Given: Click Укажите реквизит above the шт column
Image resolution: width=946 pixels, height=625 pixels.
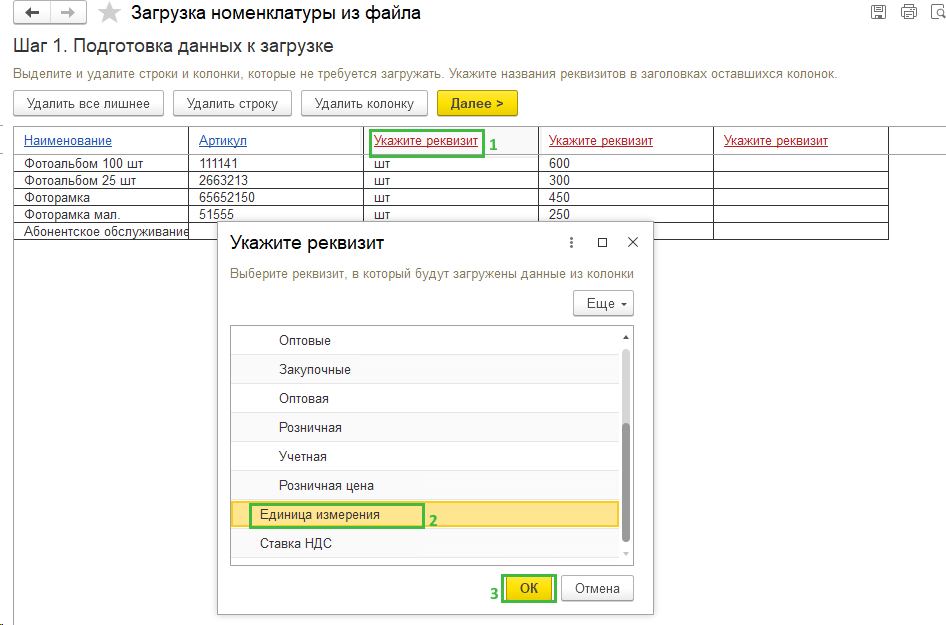Looking at the screenshot, I should pos(426,141).
